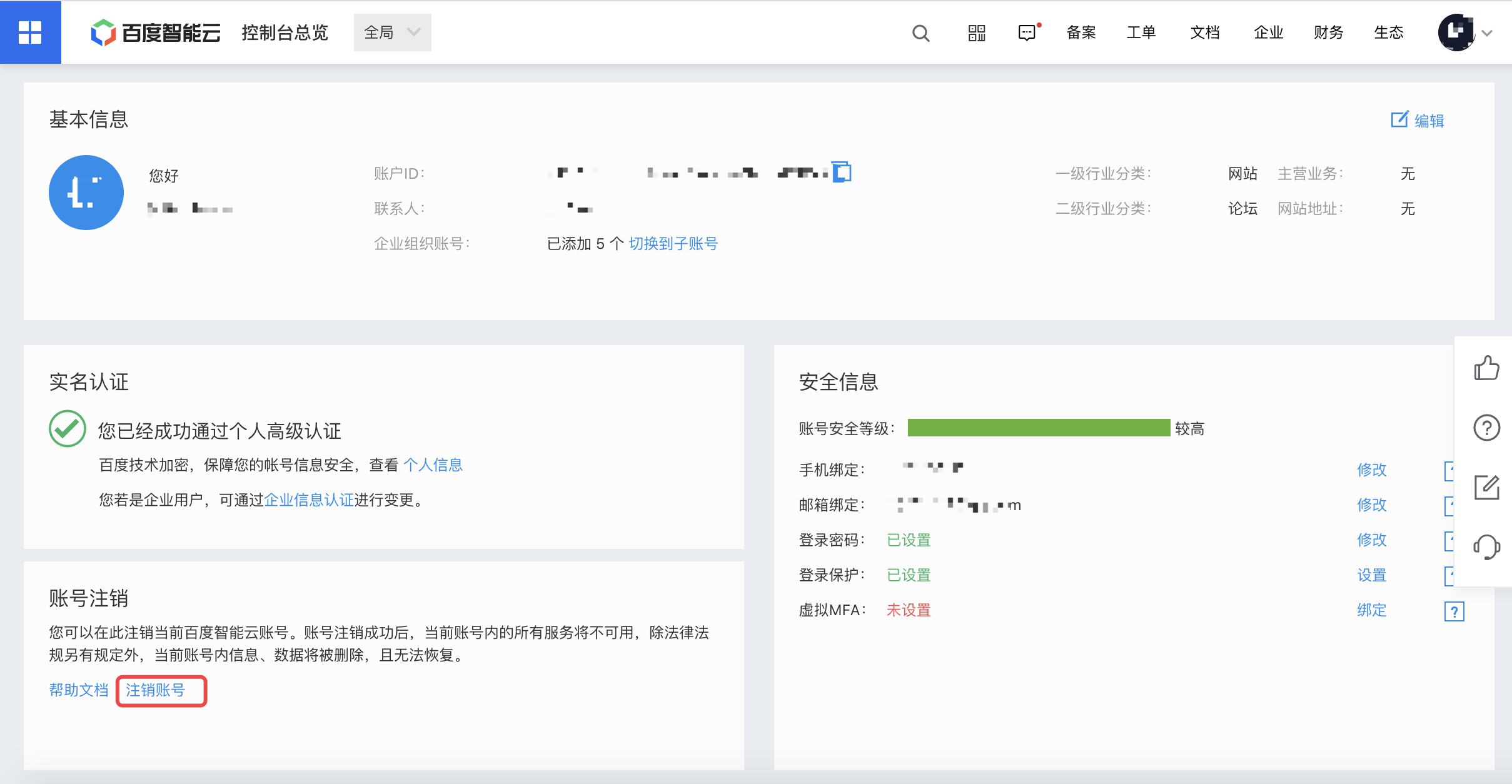Open the 个人信息 link
This screenshot has width=1512, height=784.
click(433, 465)
